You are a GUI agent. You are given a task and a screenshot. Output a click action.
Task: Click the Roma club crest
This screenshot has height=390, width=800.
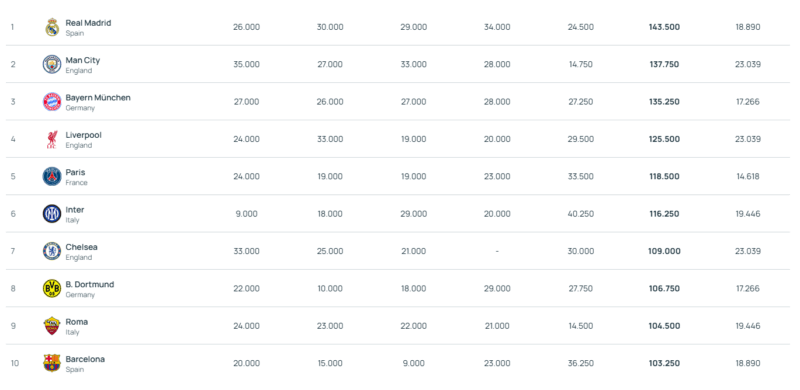point(52,326)
